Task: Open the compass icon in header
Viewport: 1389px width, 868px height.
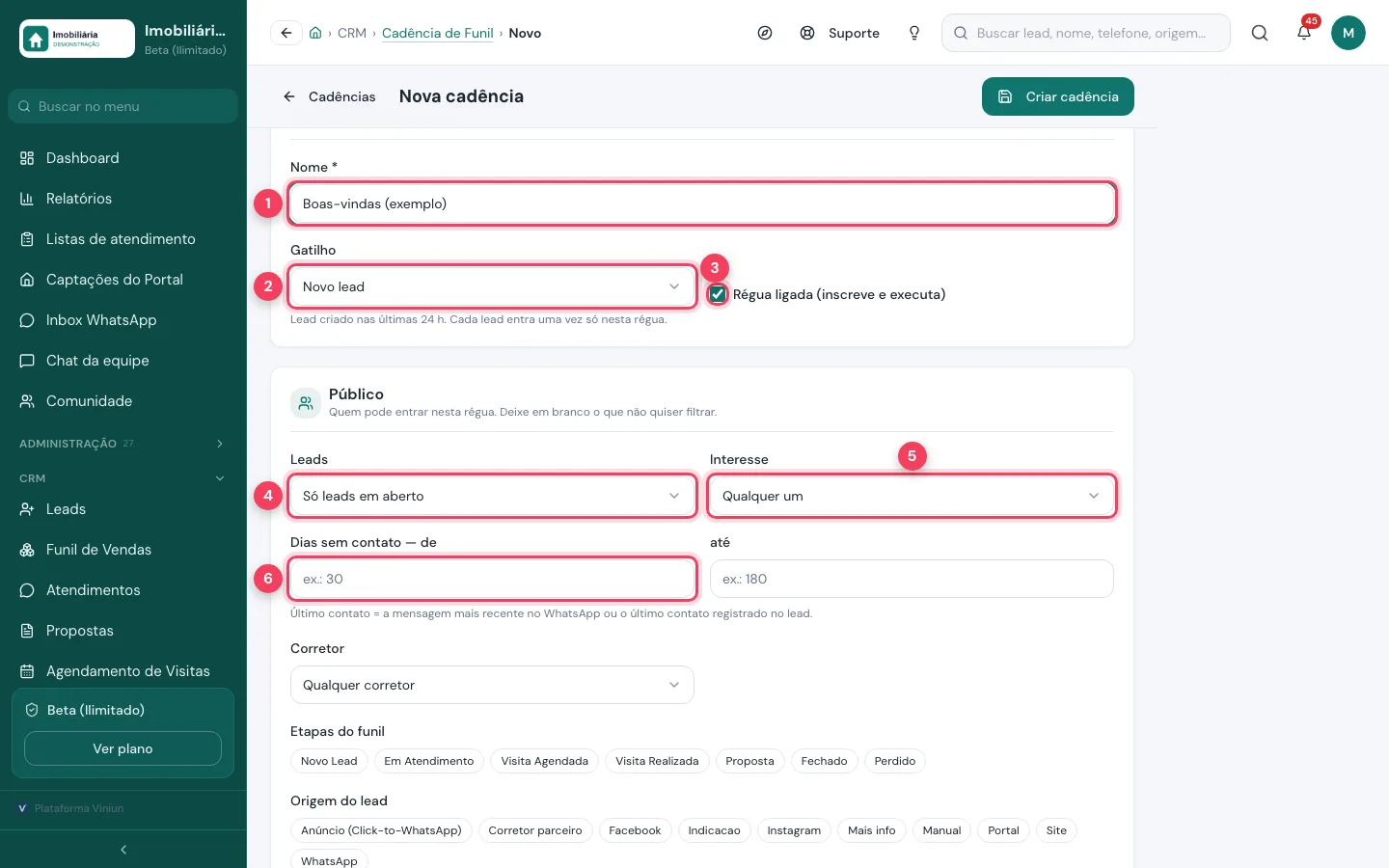Action: pyautogui.click(x=765, y=33)
